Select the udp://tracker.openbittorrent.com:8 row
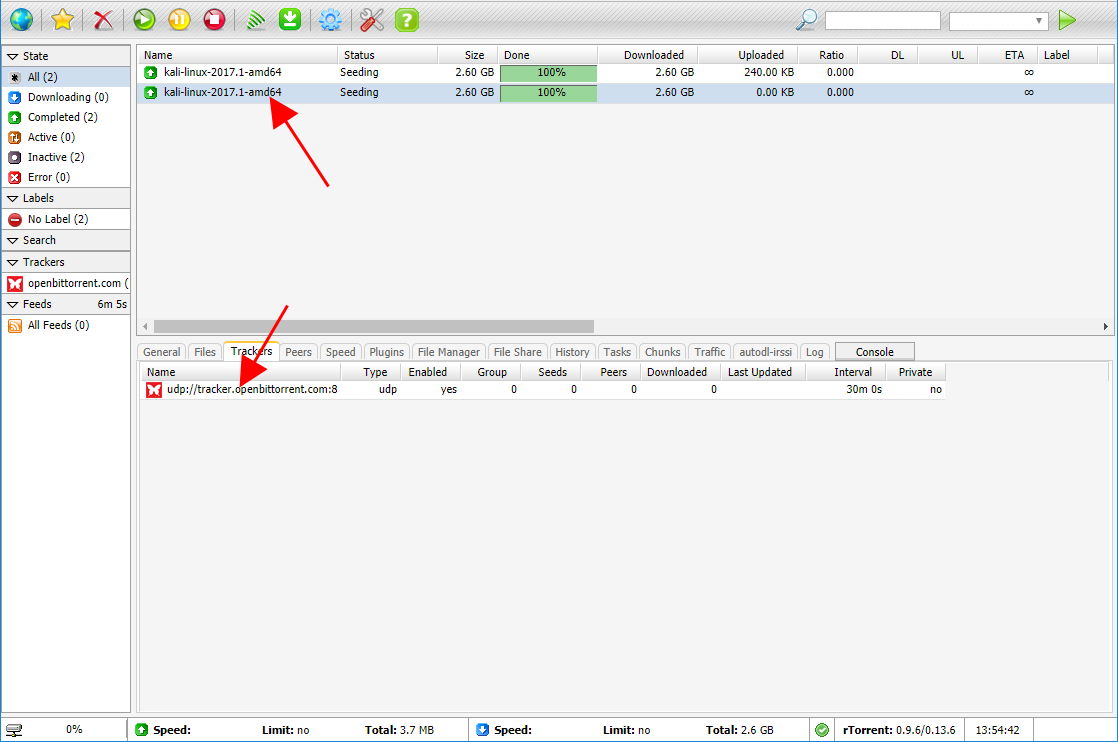Image resolution: width=1118 pixels, height=742 pixels. (542, 390)
